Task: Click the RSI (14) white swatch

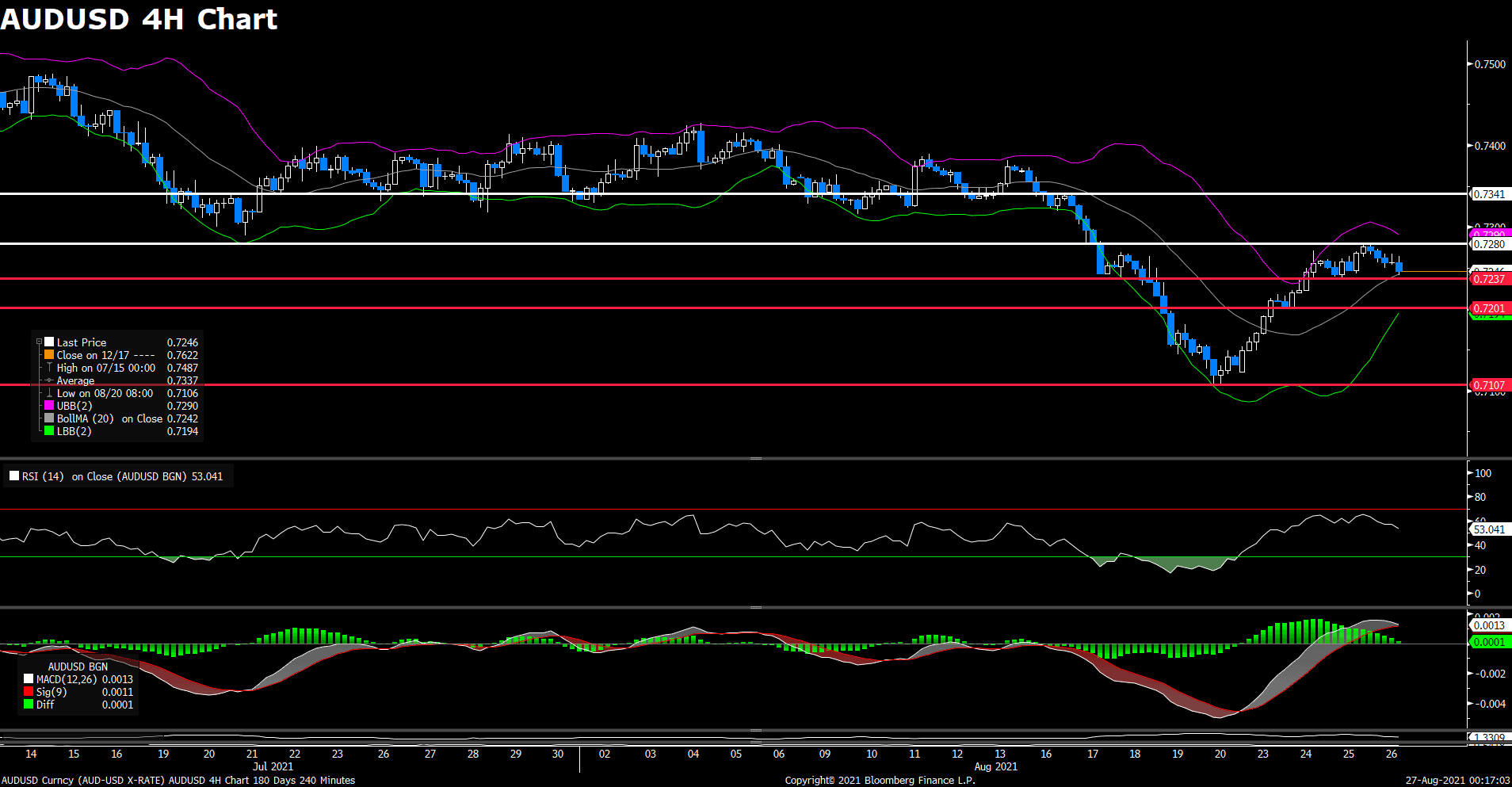Action: 14,476
